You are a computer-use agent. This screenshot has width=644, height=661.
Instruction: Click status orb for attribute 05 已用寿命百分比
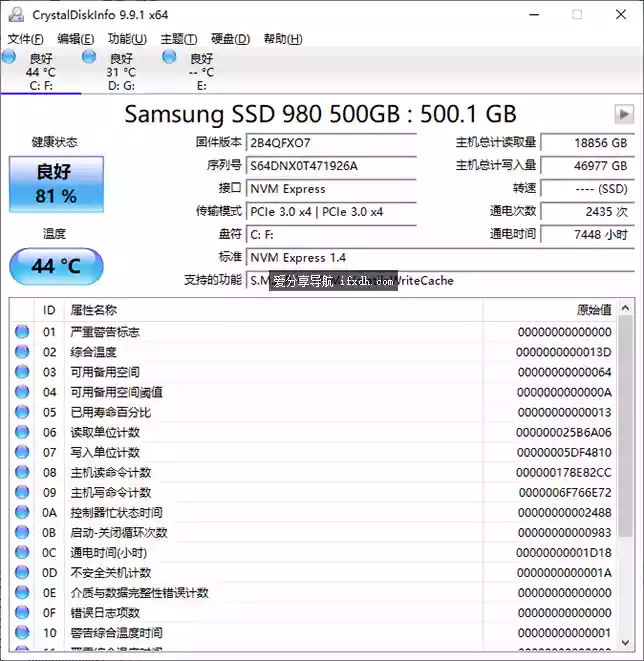coord(22,412)
